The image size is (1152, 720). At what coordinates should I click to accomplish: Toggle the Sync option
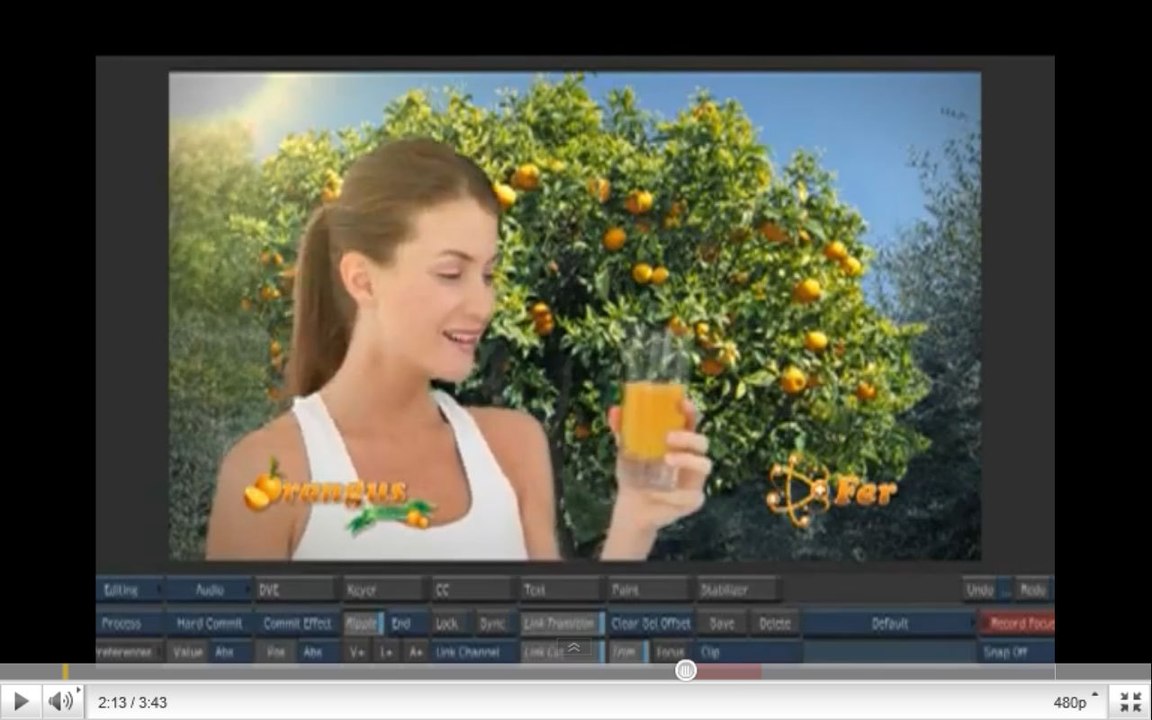494,623
